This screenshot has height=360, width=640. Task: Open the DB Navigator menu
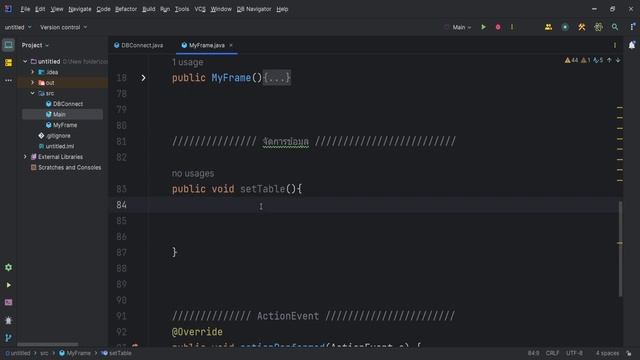[x=254, y=9]
